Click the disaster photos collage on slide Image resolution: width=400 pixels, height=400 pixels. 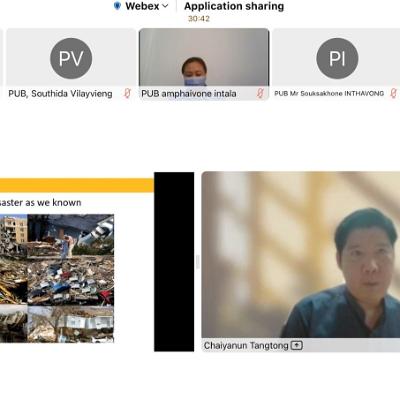57,278
